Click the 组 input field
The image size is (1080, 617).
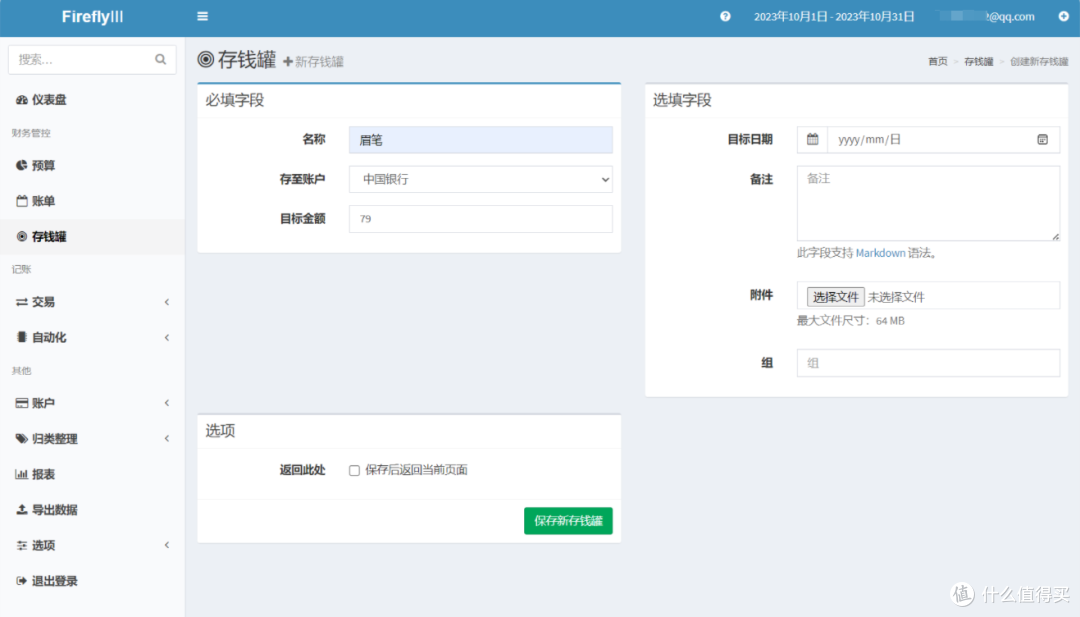coord(928,363)
